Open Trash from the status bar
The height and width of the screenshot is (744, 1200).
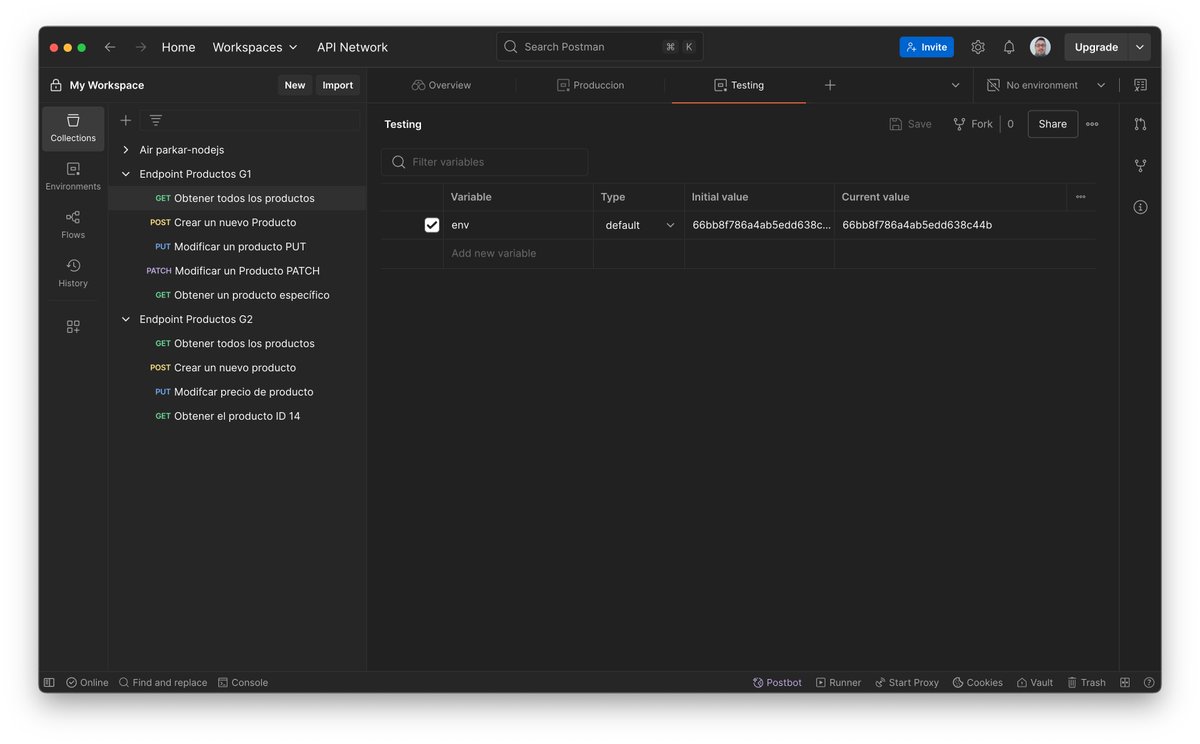pos(1086,682)
